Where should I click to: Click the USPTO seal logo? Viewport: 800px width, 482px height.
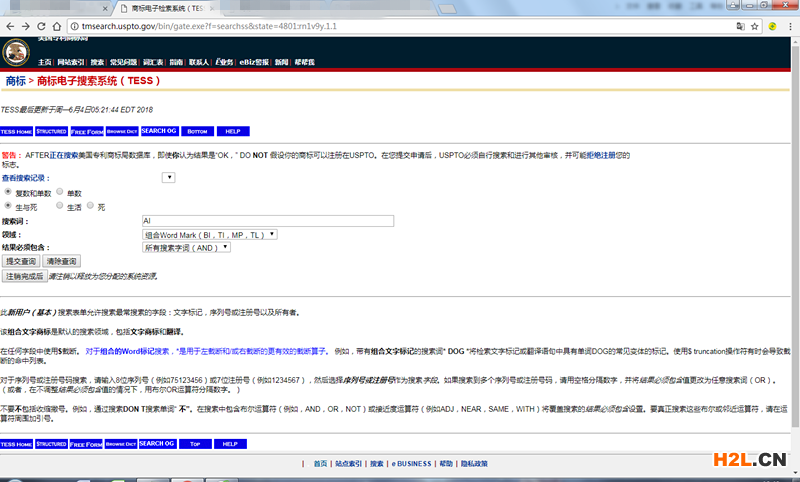pyautogui.click(x=16, y=52)
